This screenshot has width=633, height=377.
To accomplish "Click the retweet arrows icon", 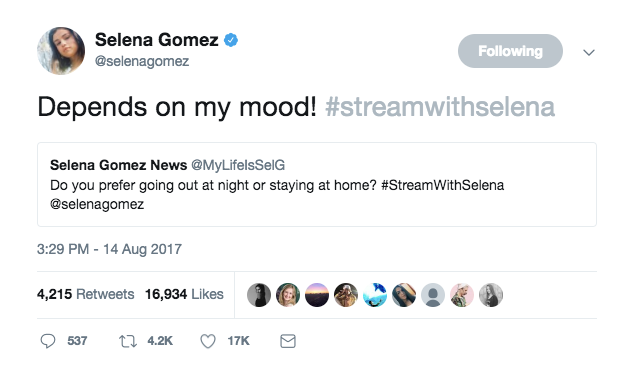I will coord(128,341).
